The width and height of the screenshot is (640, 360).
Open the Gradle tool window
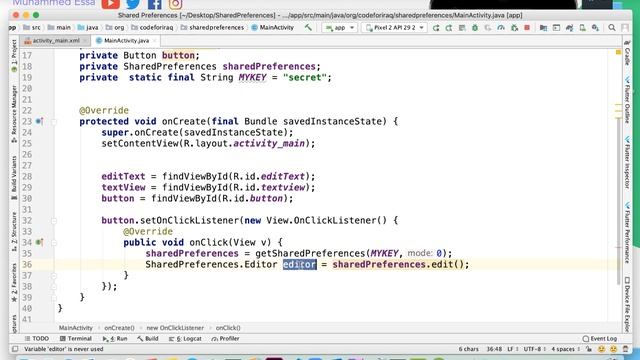point(627,53)
